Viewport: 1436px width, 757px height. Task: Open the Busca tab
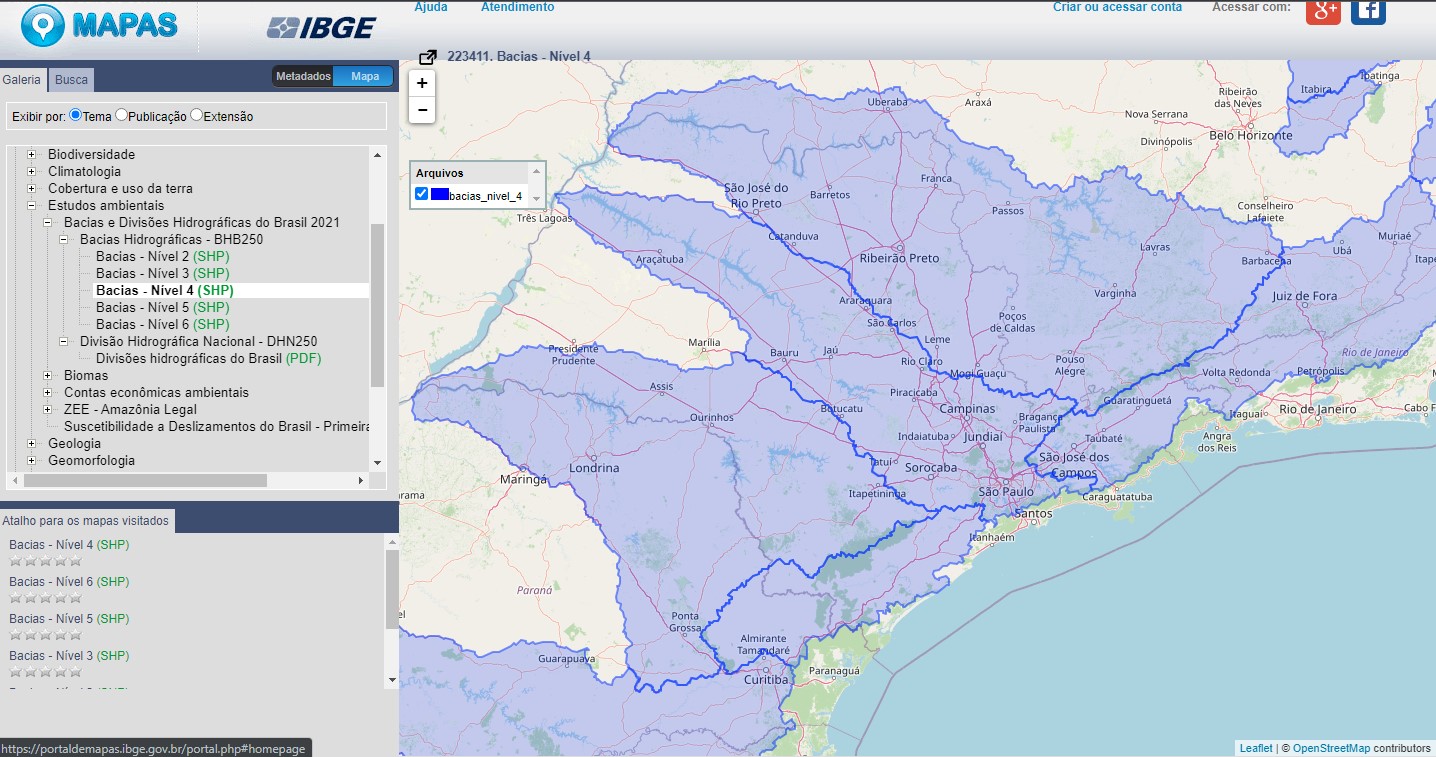coord(71,80)
